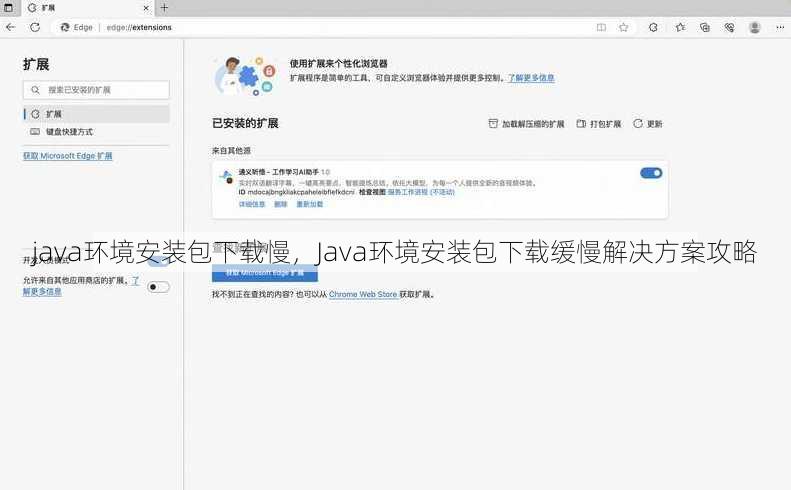This screenshot has width=791, height=490.
Task: Disable the 通义听悟 extension toggle
Action: tap(651, 173)
